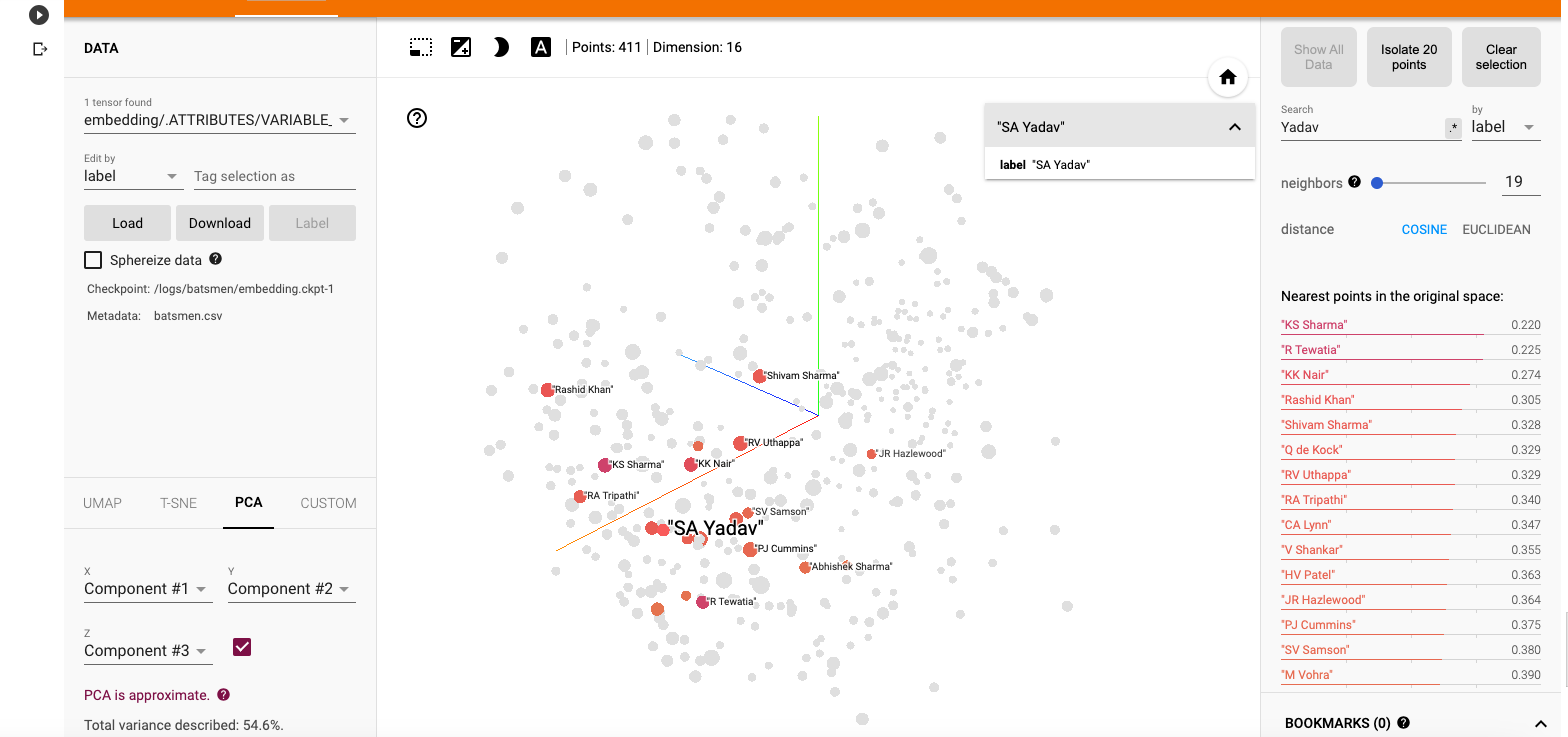The width and height of the screenshot is (1568, 737).
Task: Click the Clear selection button
Action: click(x=1501, y=57)
